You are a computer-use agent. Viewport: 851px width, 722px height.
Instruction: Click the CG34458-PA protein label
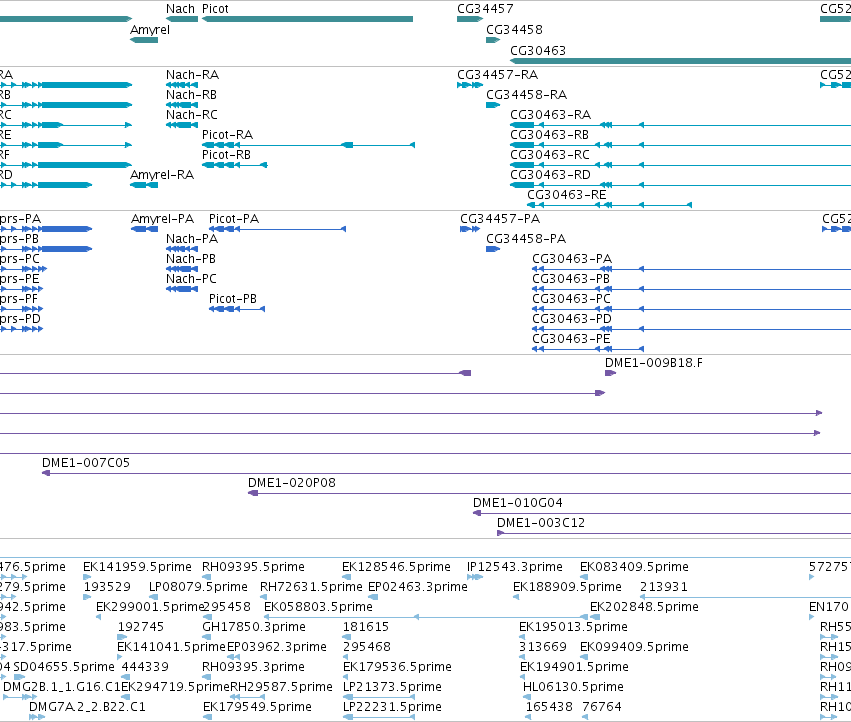(526, 239)
